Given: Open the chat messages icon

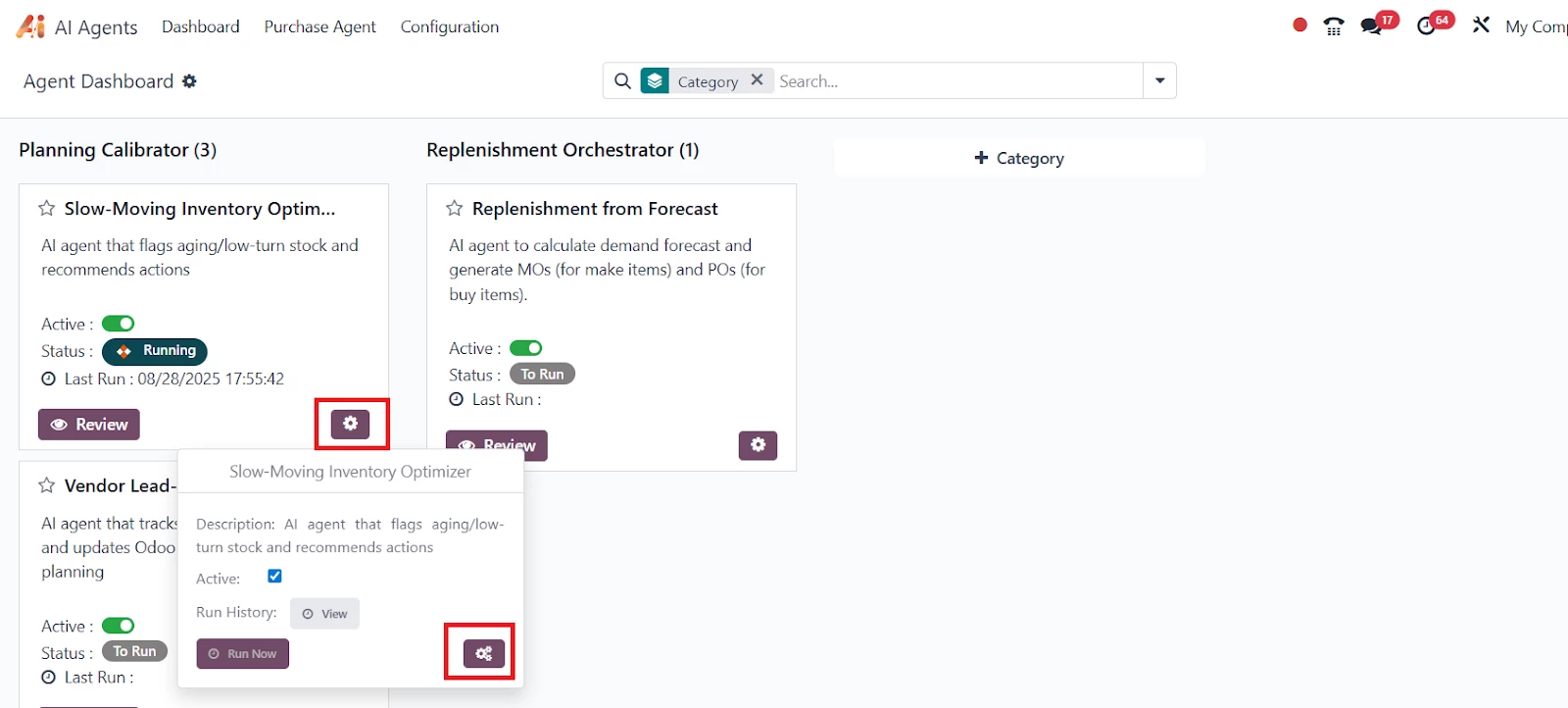Looking at the screenshot, I should (1371, 26).
